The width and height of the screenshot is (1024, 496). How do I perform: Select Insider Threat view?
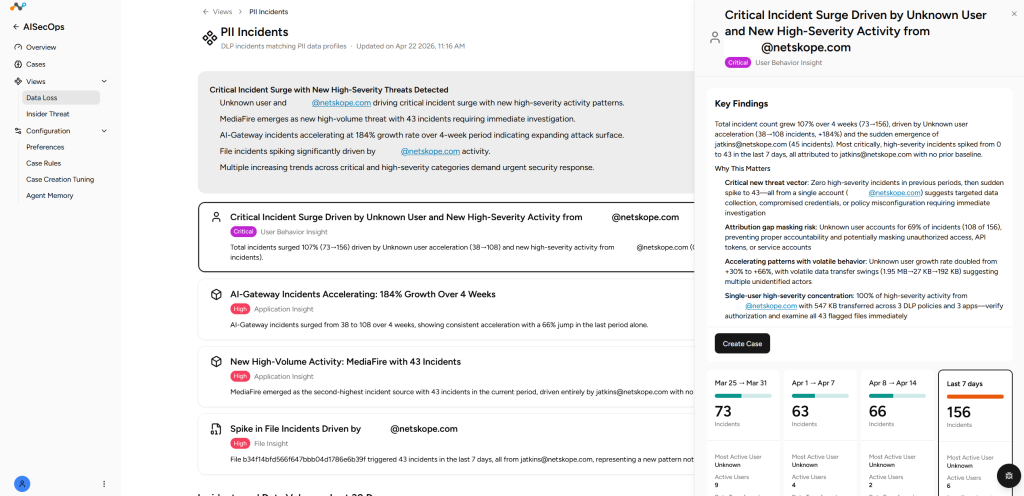pyautogui.click(x=48, y=114)
